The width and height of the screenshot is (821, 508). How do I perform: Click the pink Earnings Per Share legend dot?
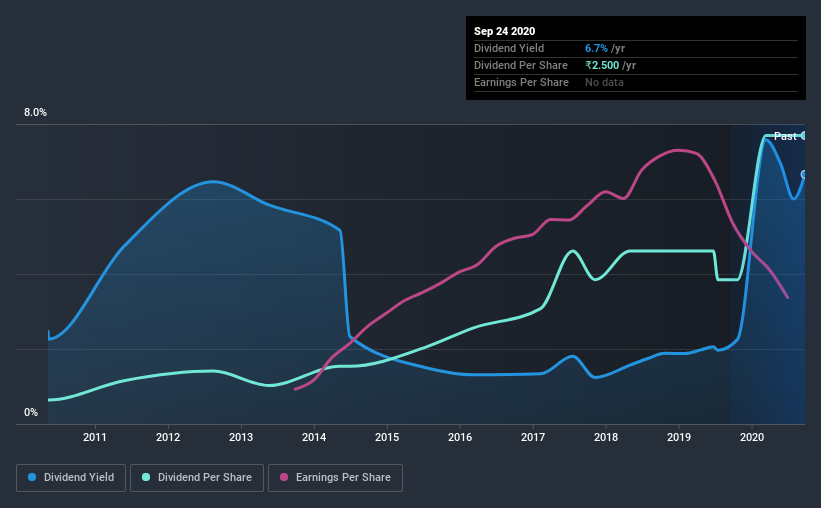[284, 477]
